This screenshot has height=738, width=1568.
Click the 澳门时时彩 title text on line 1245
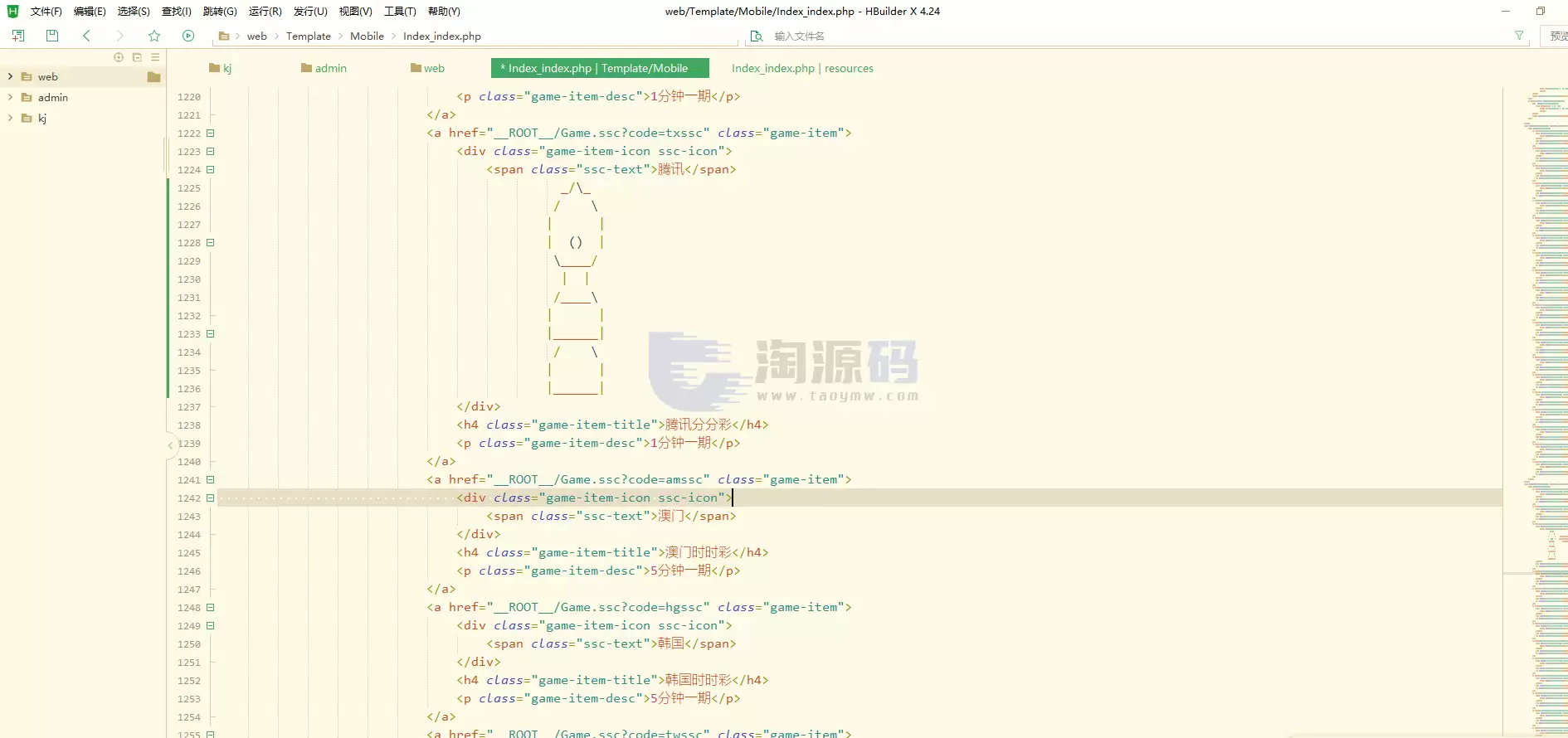coord(699,552)
